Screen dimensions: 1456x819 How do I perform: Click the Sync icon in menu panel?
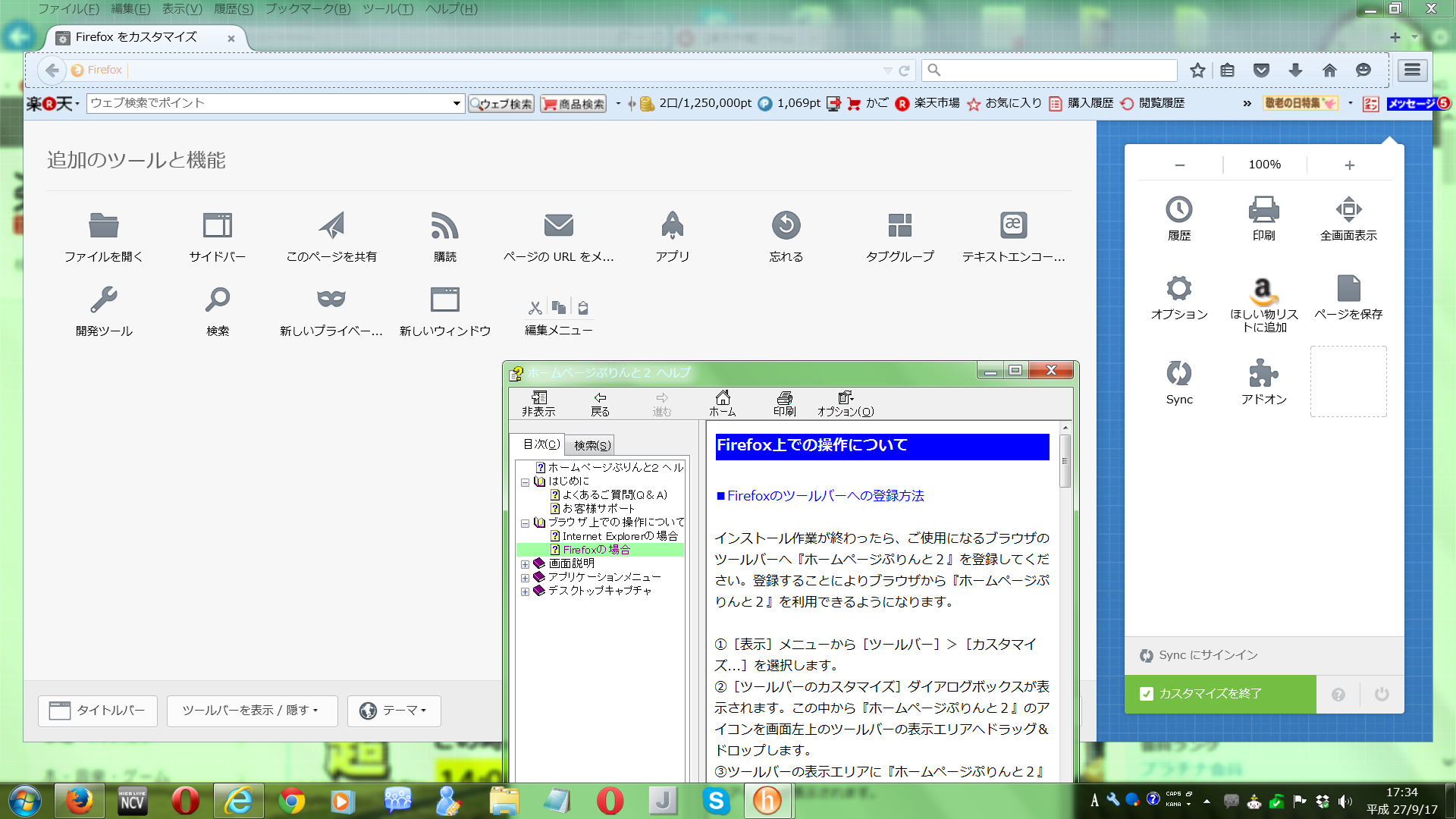tap(1178, 373)
